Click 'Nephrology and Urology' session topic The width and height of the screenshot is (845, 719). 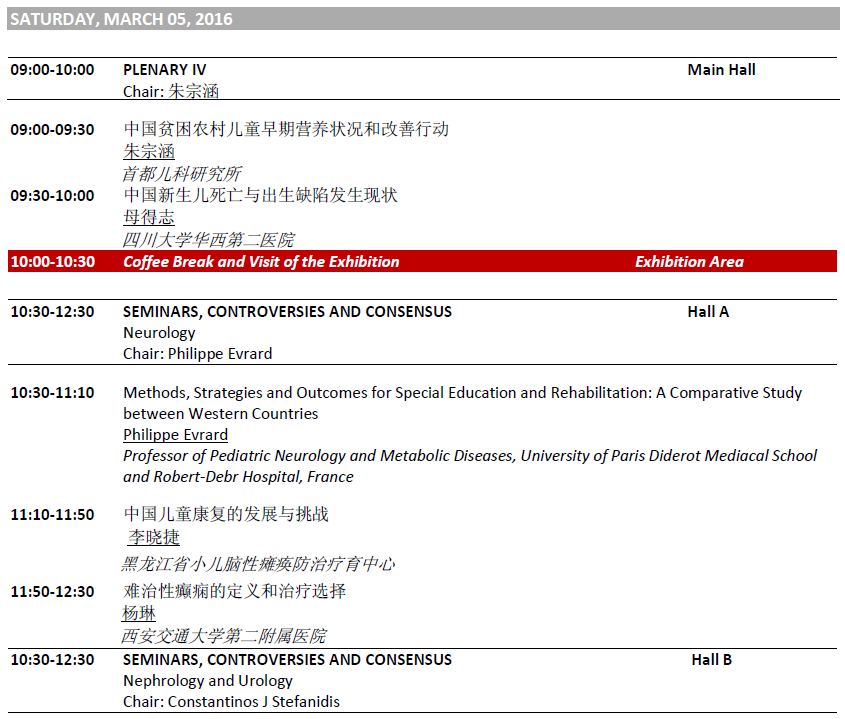(208, 681)
